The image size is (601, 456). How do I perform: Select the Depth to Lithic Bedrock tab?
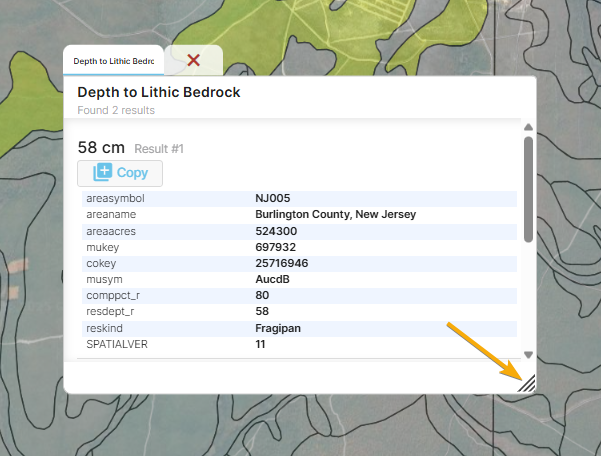[x=112, y=61]
